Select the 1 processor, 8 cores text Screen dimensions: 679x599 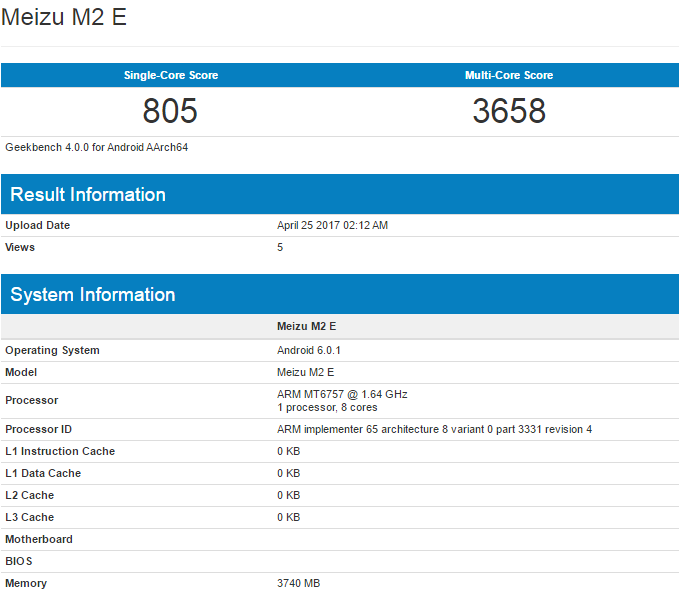(327, 408)
